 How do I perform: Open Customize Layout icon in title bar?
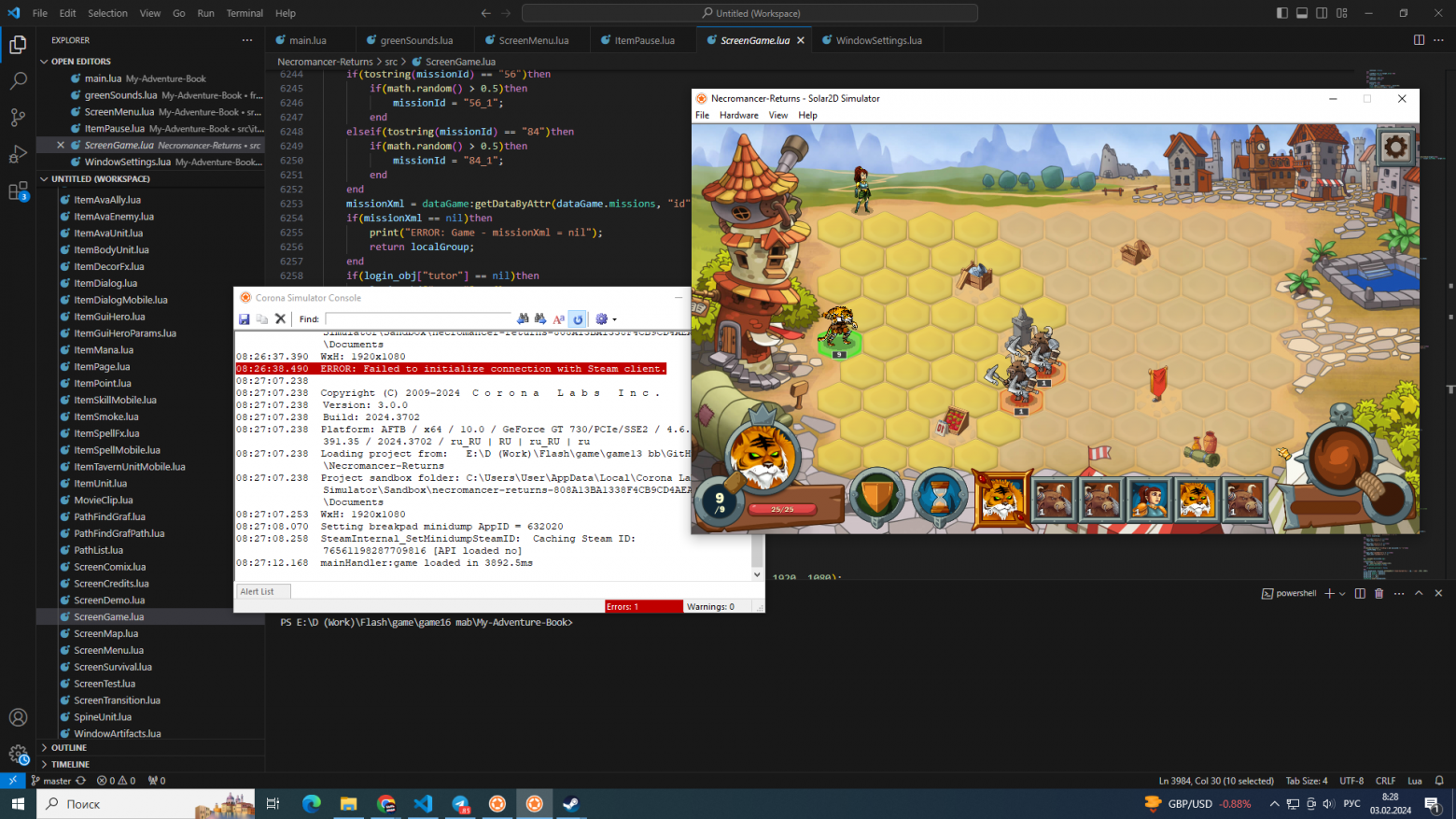tap(1342, 13)
